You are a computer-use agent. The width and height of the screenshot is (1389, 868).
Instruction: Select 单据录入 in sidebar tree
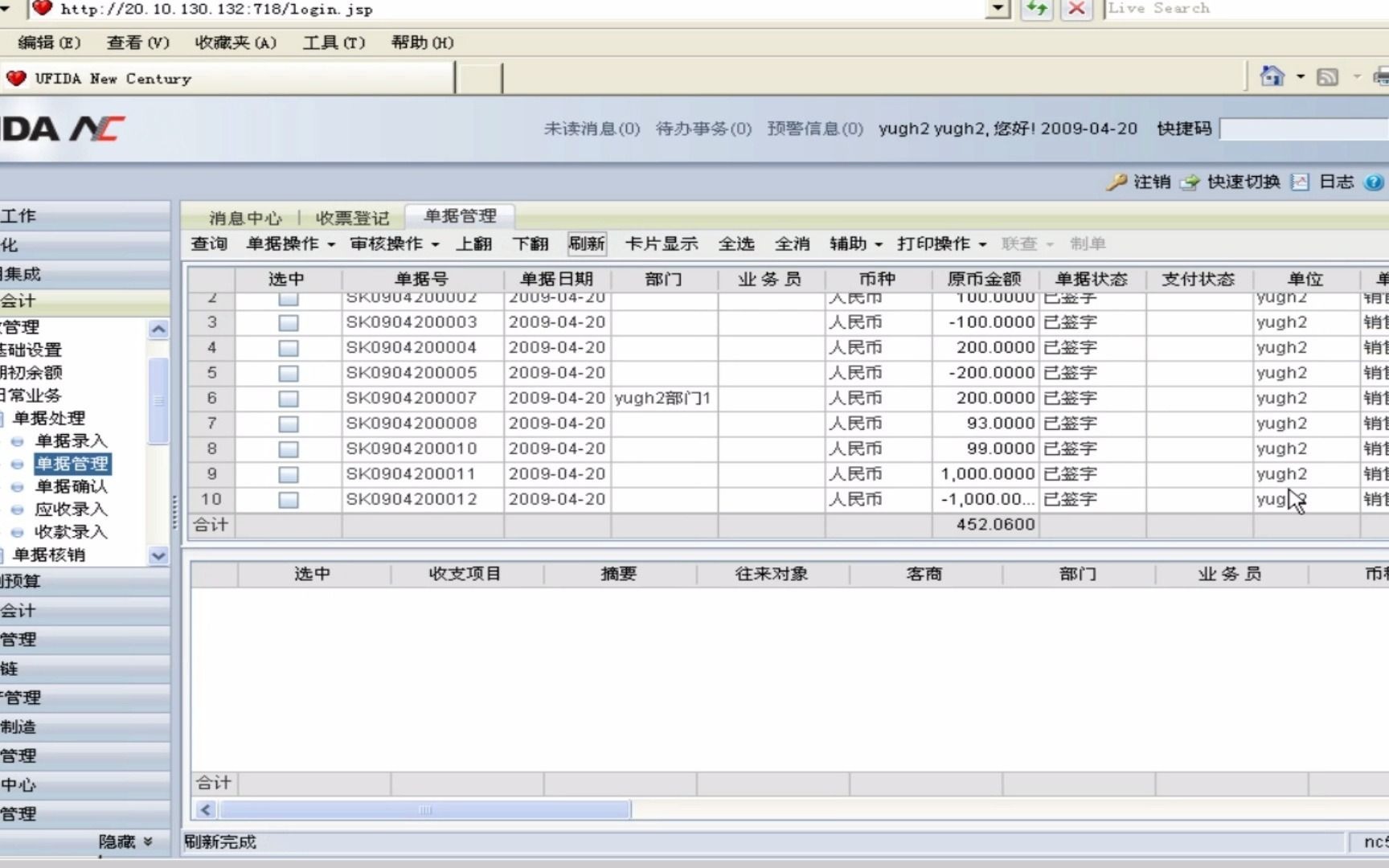pos(71,441)
